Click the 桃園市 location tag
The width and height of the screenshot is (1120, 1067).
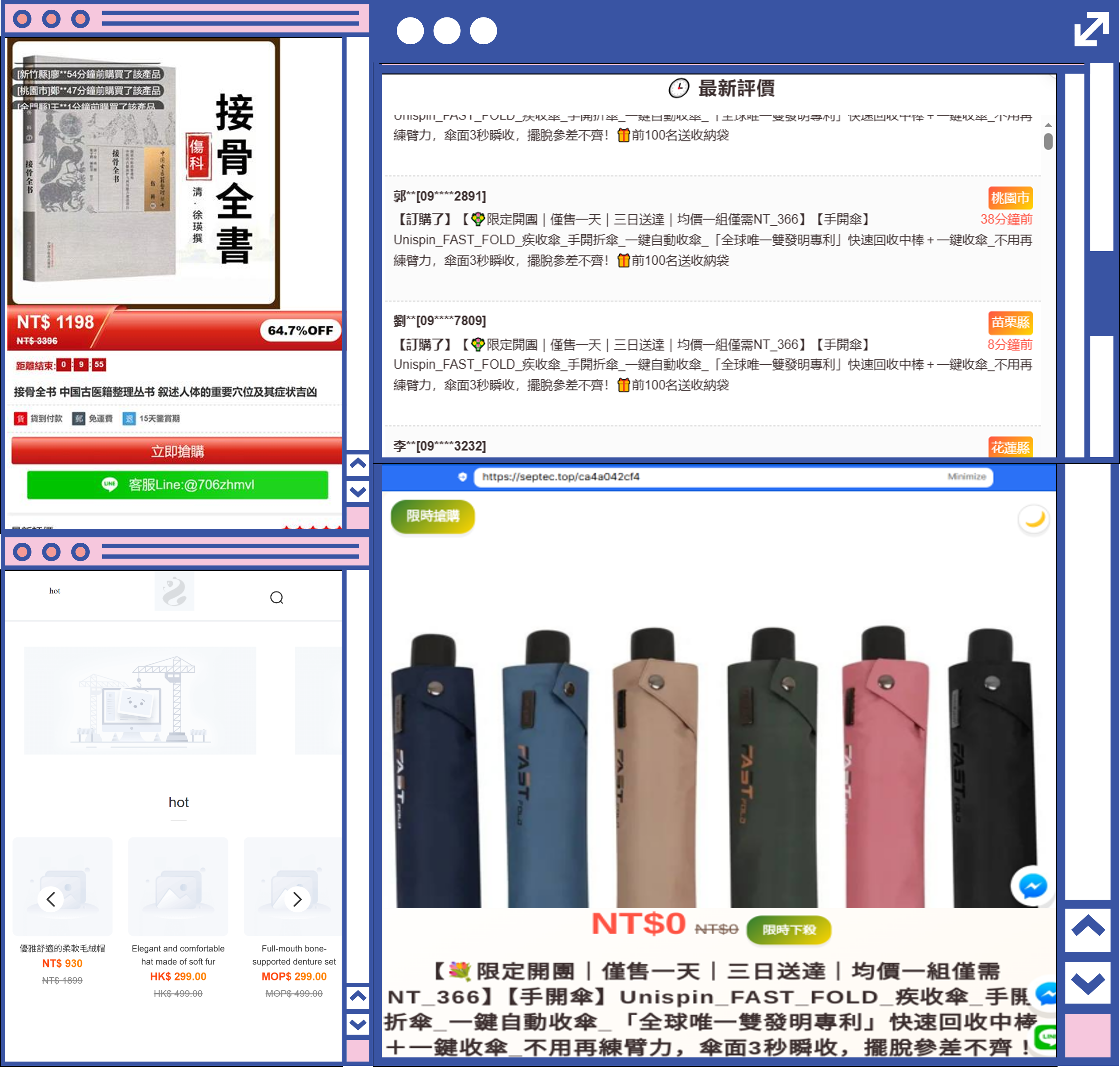click(x=1010, y=198)
